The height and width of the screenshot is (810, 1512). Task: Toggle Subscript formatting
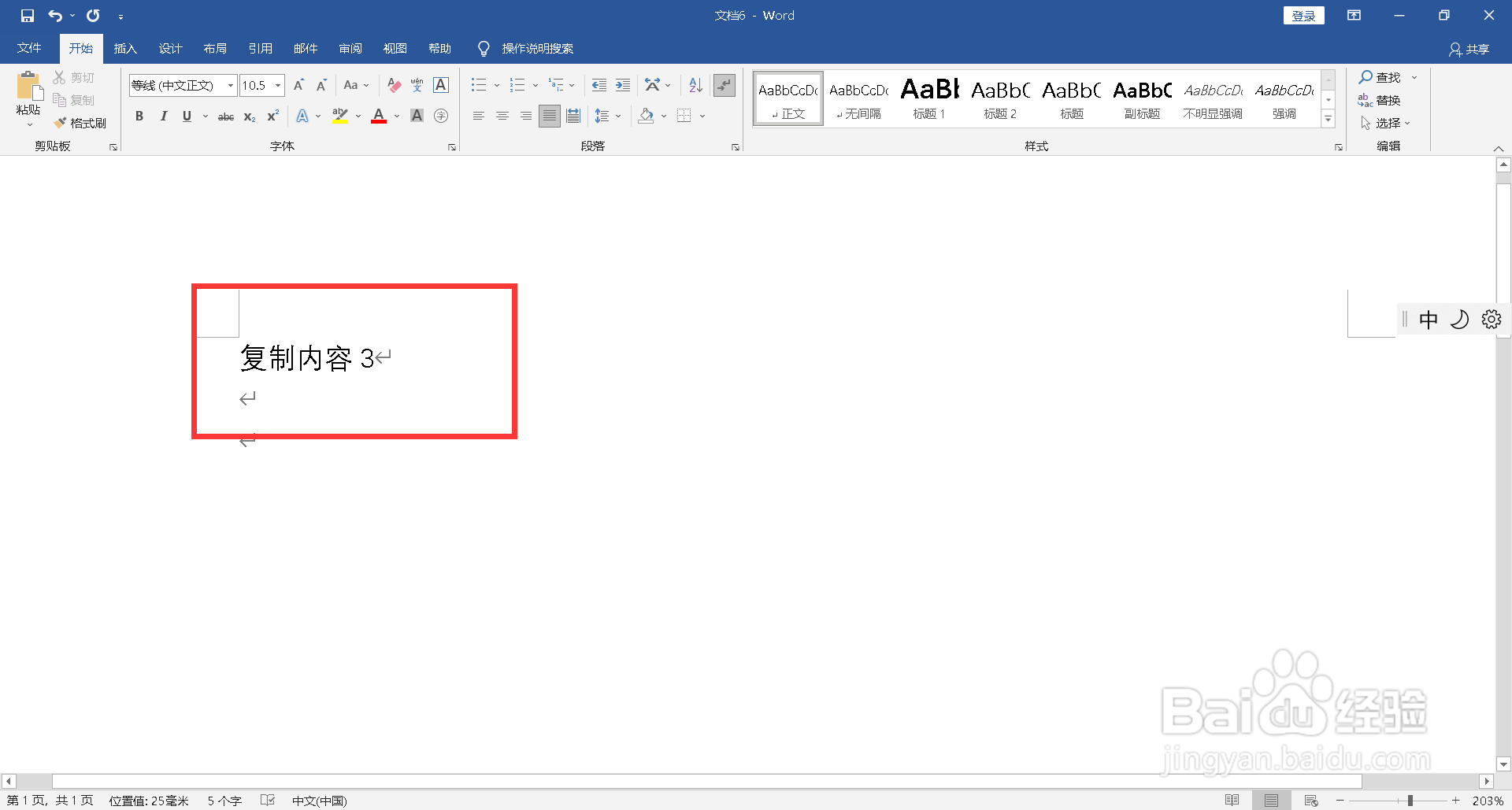pos(250,117)
